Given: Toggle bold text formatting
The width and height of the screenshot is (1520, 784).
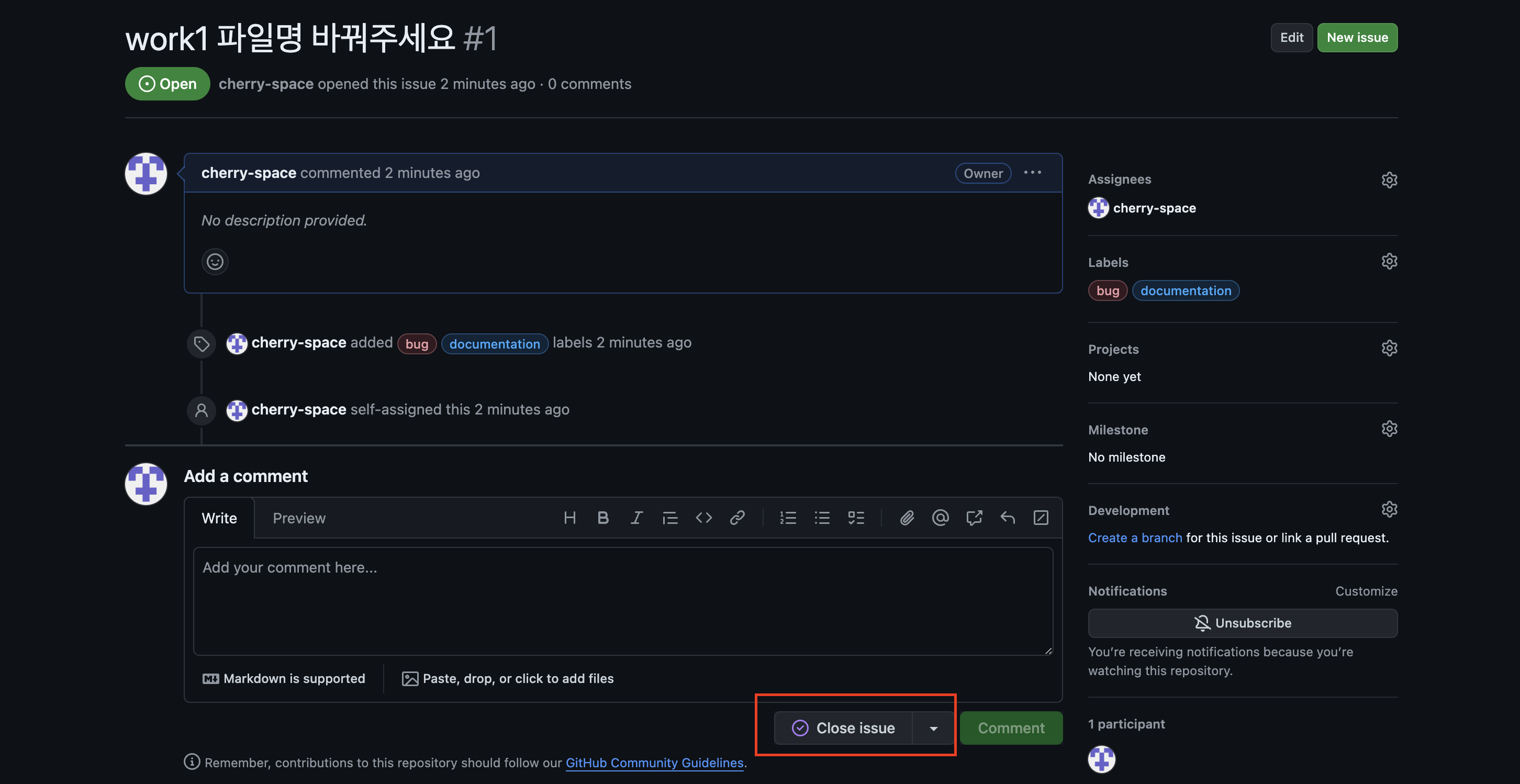Looking at the screenshot, I should [602, 518].
